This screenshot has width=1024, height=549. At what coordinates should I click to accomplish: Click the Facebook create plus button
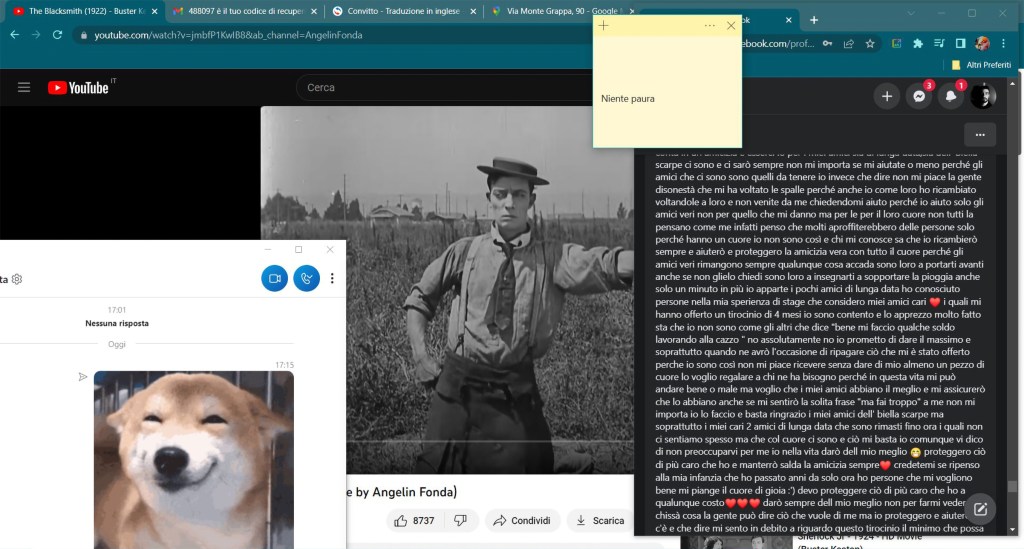(886, 96)
